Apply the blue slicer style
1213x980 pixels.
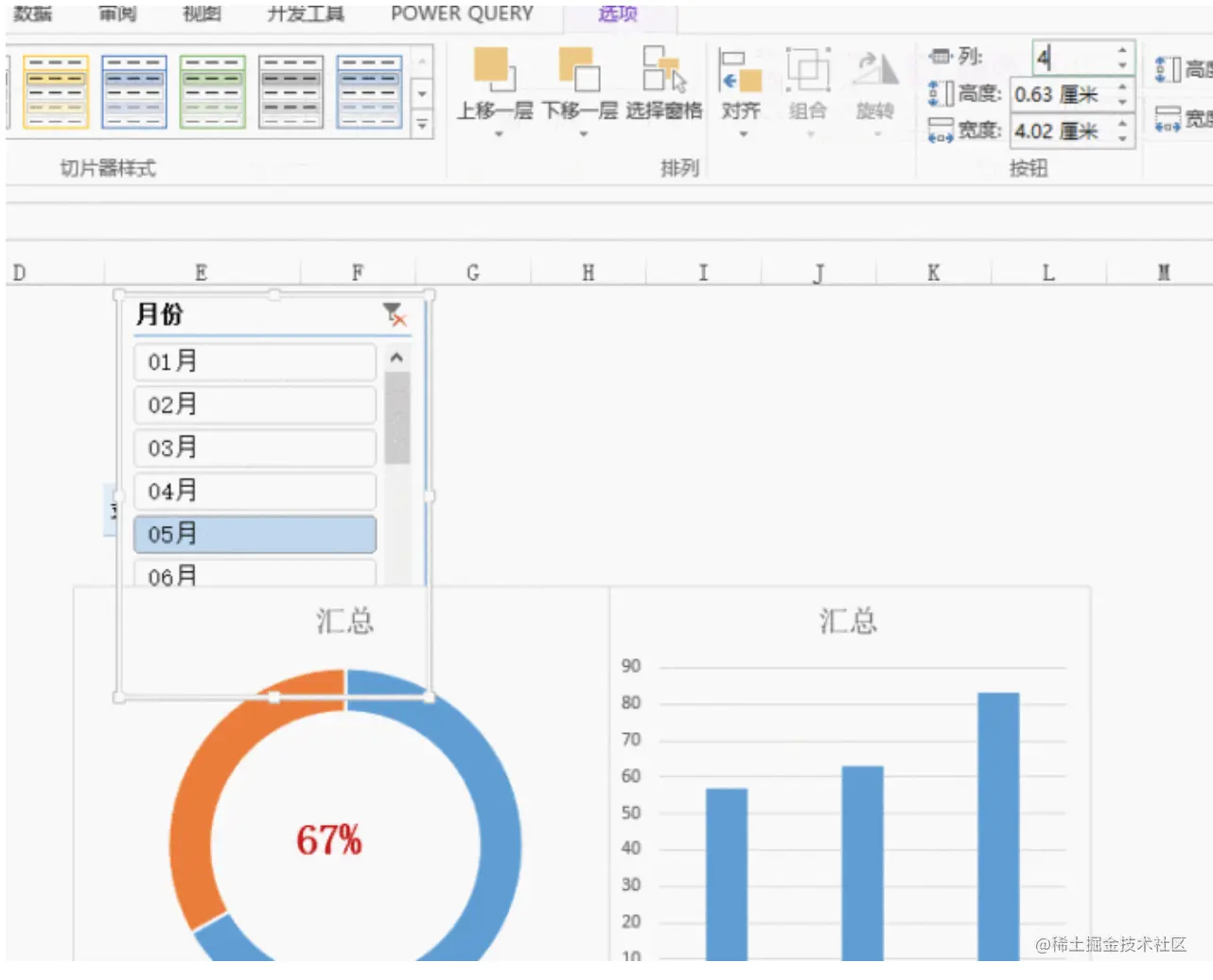(134, 91)
